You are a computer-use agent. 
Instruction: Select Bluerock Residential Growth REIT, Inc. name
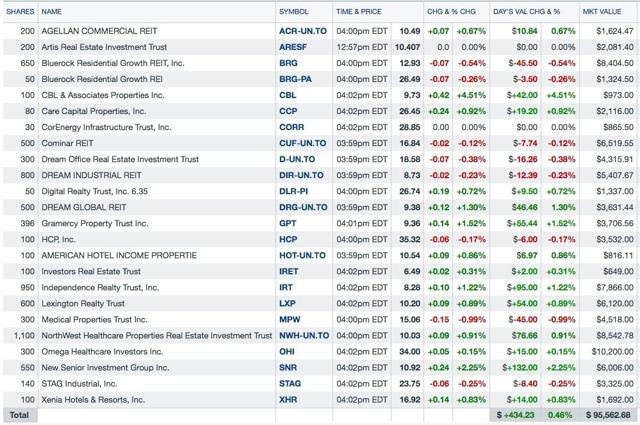point(113,63)
